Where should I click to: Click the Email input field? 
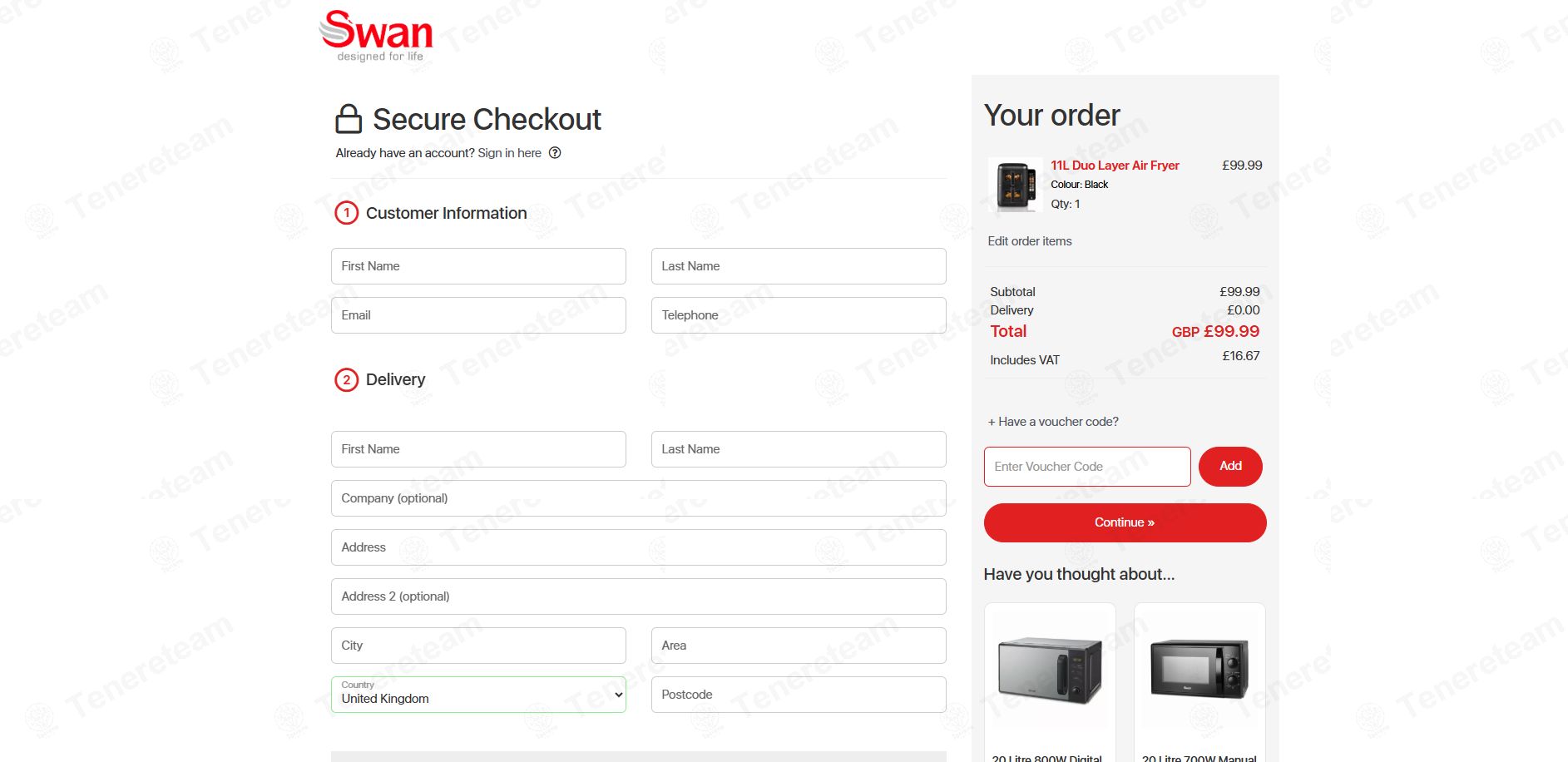[x=478, y=315]
